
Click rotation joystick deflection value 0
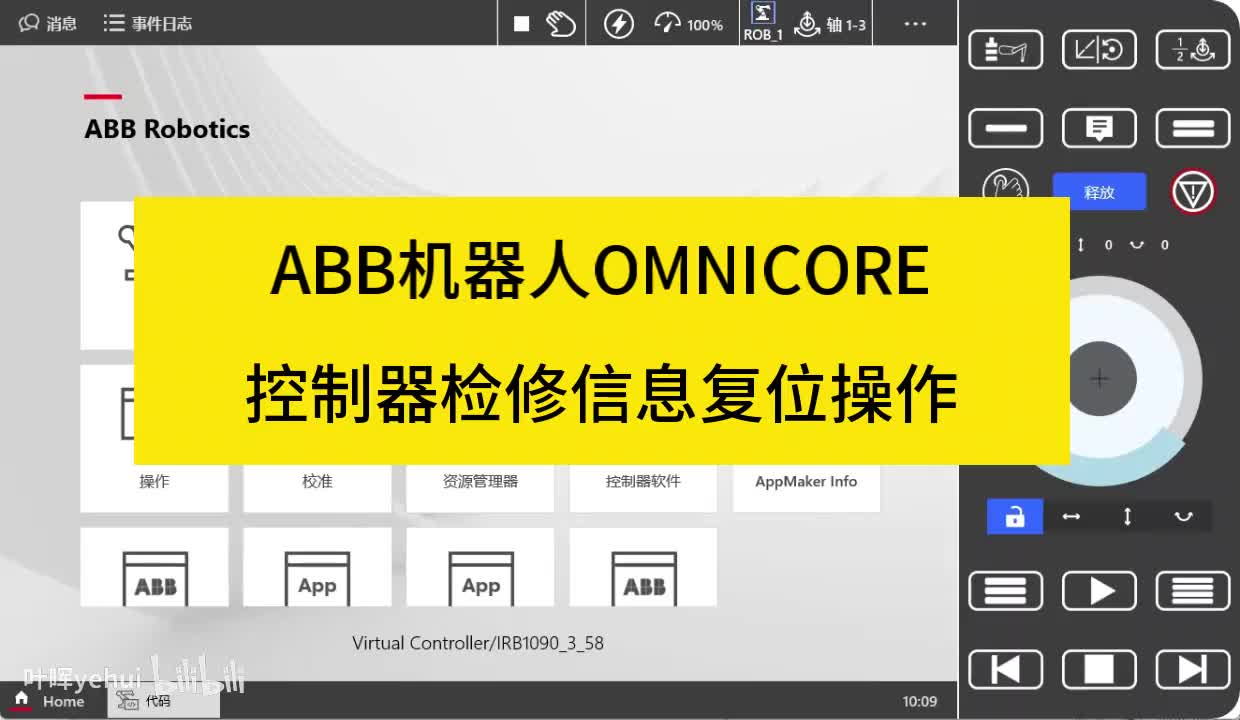pyautogui.click(x=1164, y=245)
